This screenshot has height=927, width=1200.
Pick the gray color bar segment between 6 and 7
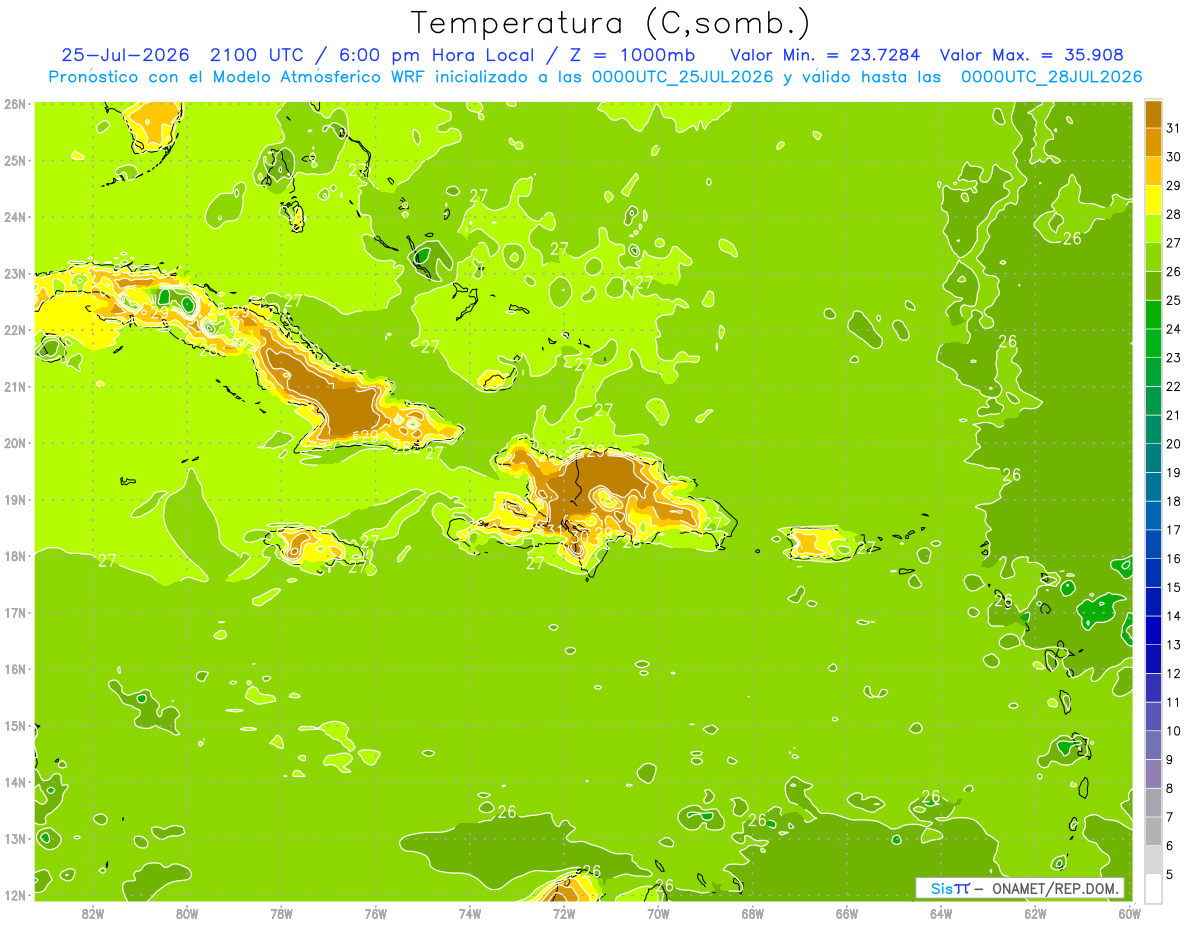tap(1153, 831)
